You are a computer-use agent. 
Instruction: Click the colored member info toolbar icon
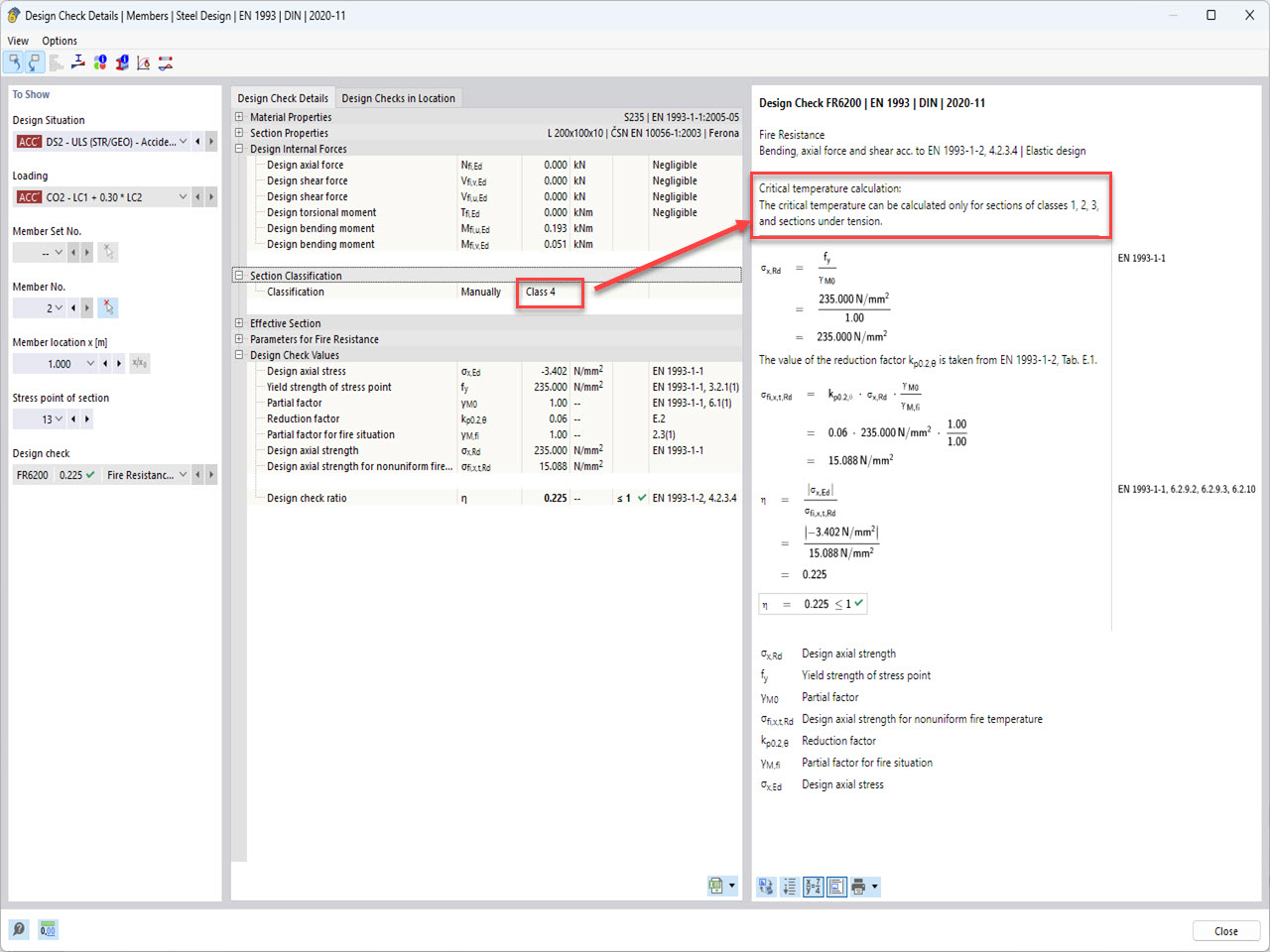[x=99, y=61]
